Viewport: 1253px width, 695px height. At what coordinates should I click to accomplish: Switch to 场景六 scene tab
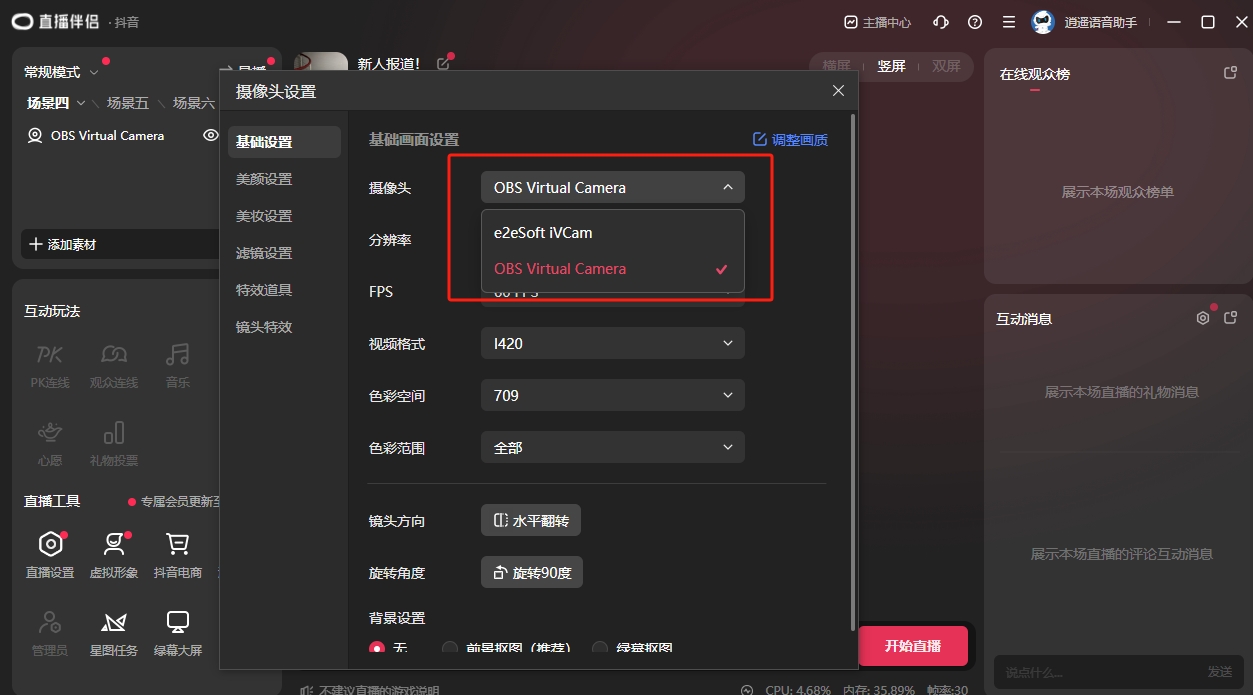point(193,103)
